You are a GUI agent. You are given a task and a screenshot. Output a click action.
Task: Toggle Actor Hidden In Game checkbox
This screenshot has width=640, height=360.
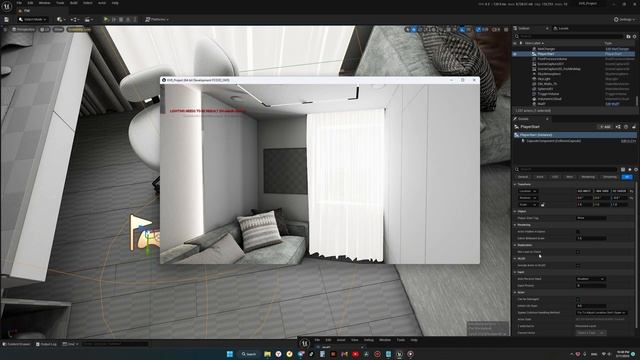(x=578, y=231)
